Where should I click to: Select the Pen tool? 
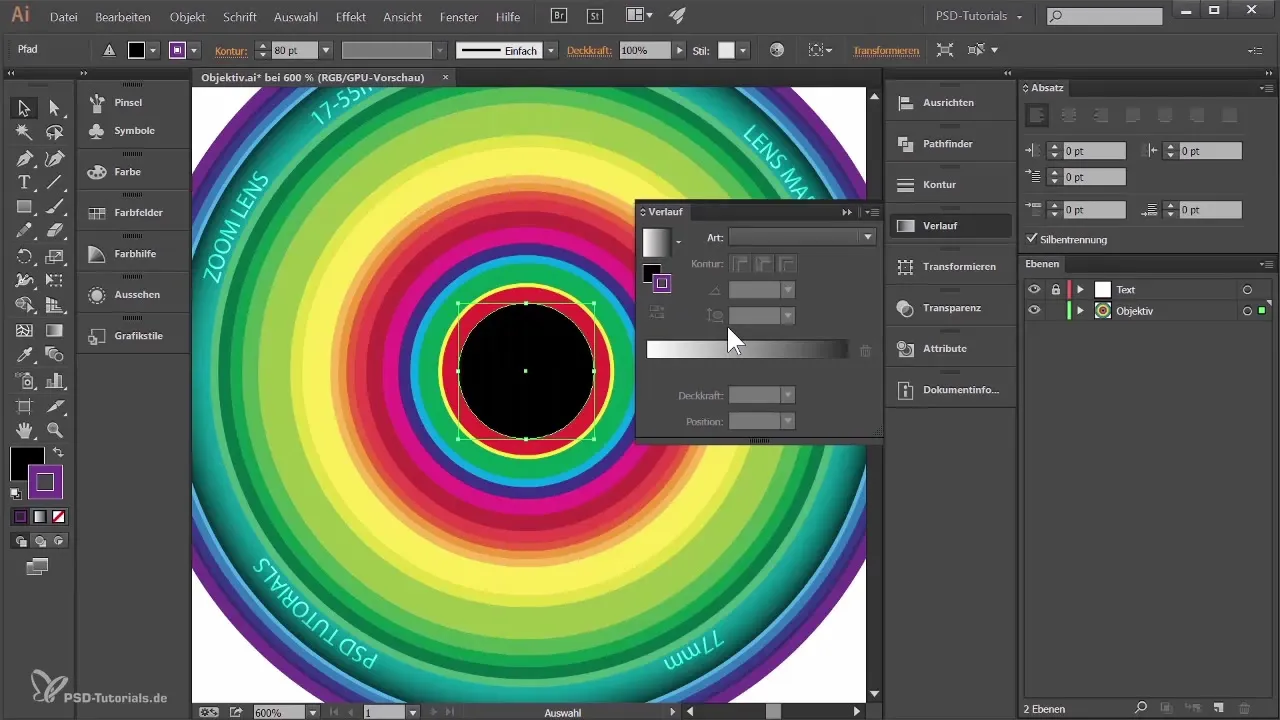tap(24, 158)
